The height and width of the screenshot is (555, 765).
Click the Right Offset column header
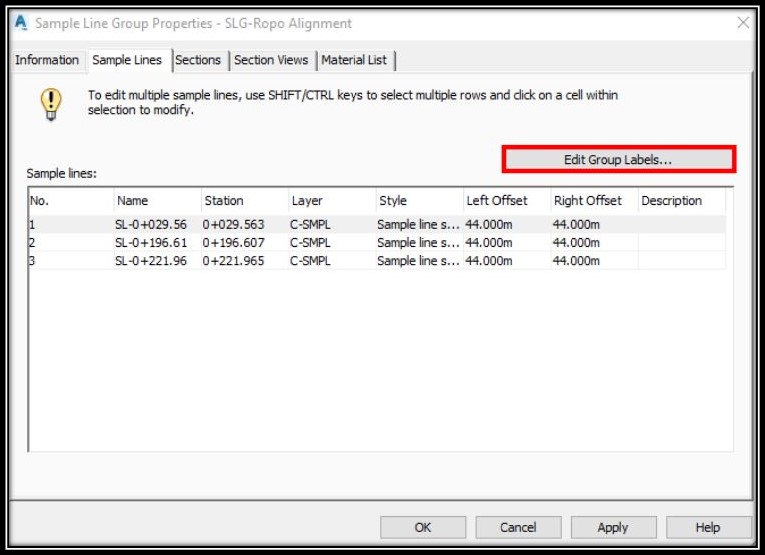click(x=594, y=200)
